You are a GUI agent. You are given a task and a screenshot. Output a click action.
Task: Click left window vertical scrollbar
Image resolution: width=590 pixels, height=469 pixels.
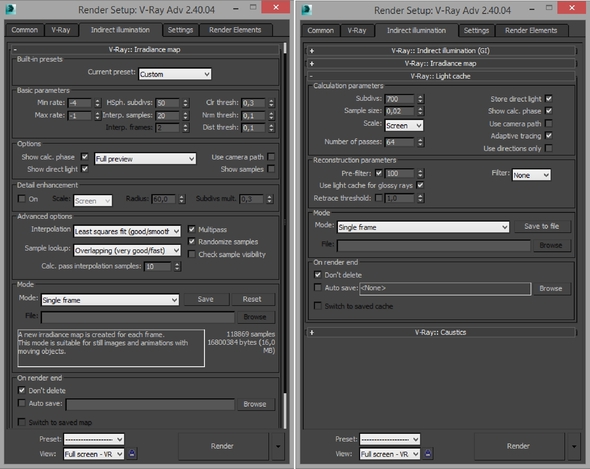[x=285, y=235]
